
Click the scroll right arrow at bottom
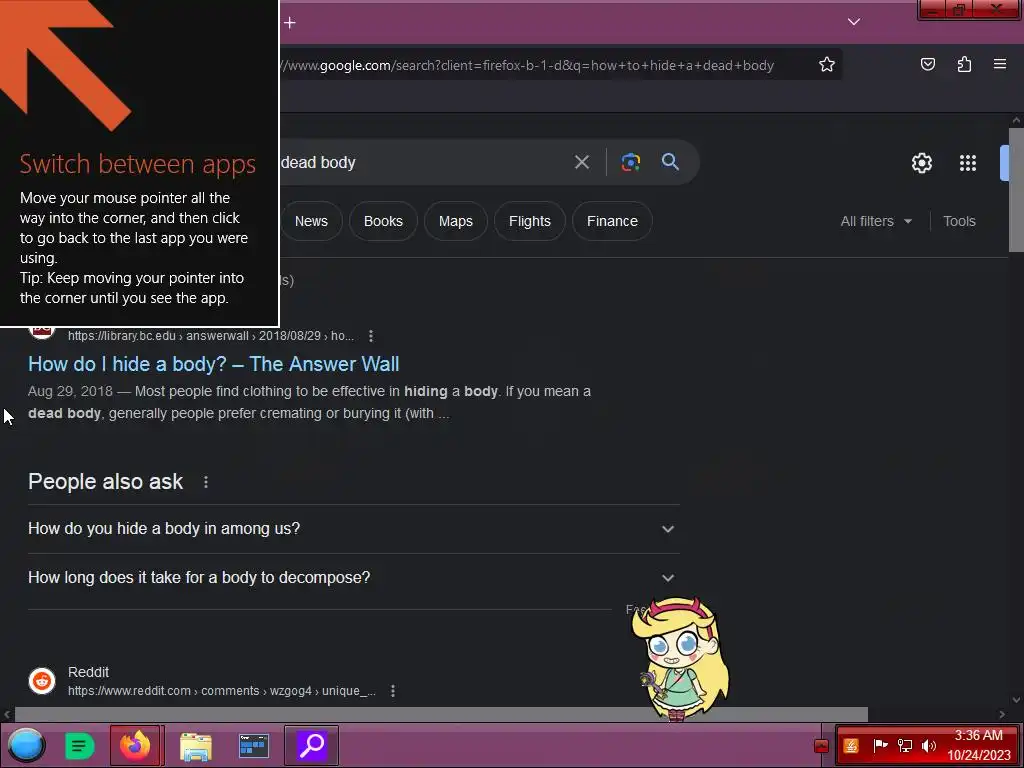tap(1002, 714)
